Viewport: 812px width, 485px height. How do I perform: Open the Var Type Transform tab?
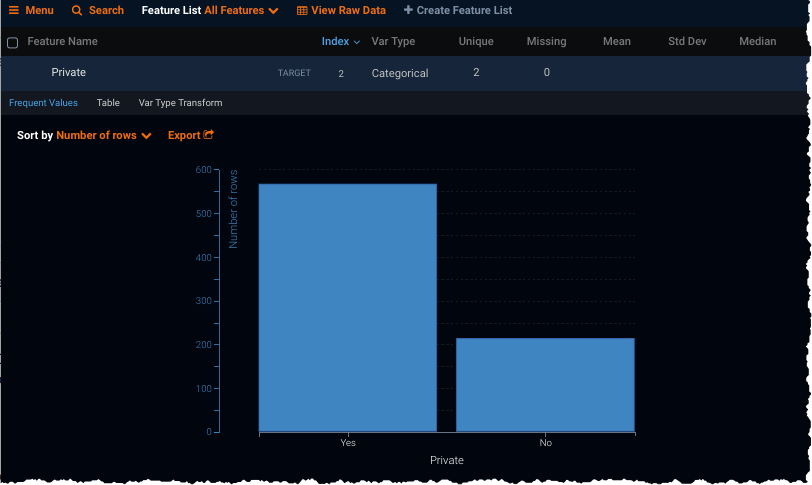pyautogui.click(x=180, y=103)
